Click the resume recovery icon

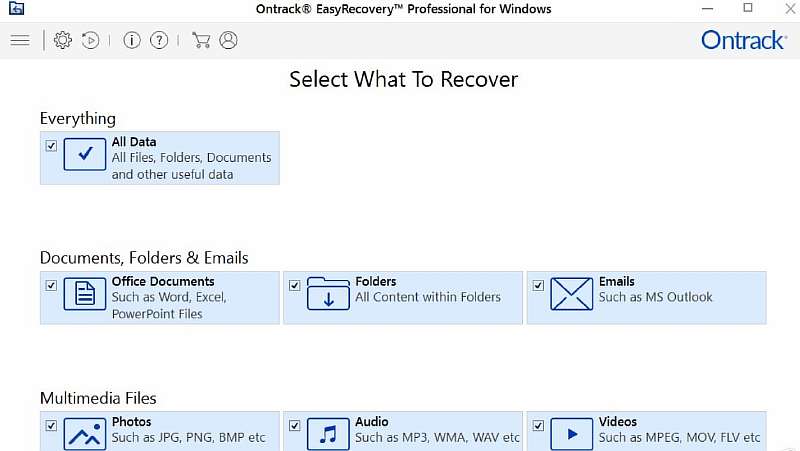(x=91, y=41)
